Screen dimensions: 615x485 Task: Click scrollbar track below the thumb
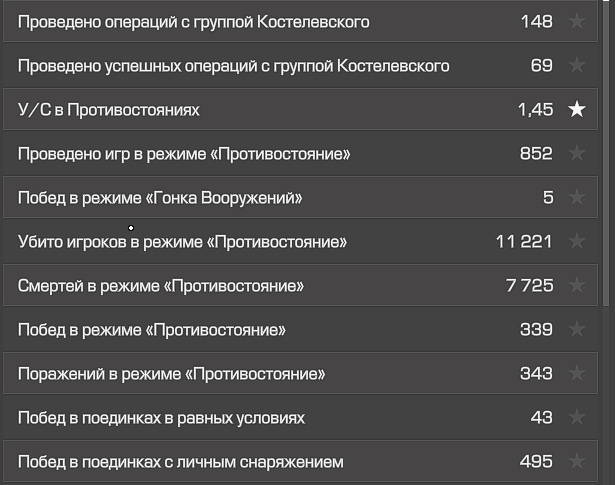pyautogui.click(x=606, y=396)
